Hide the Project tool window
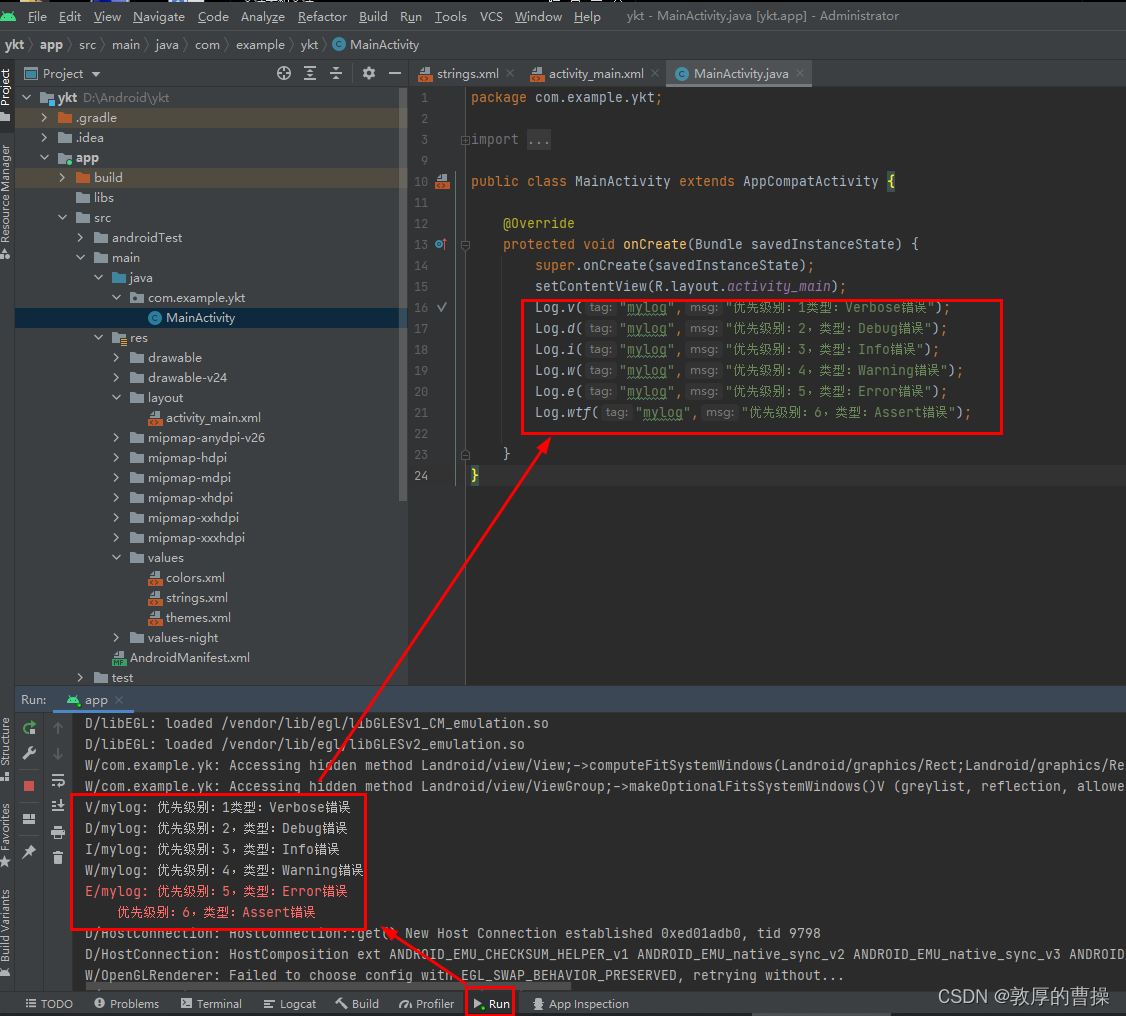1126x1016 pixels. 394,73
